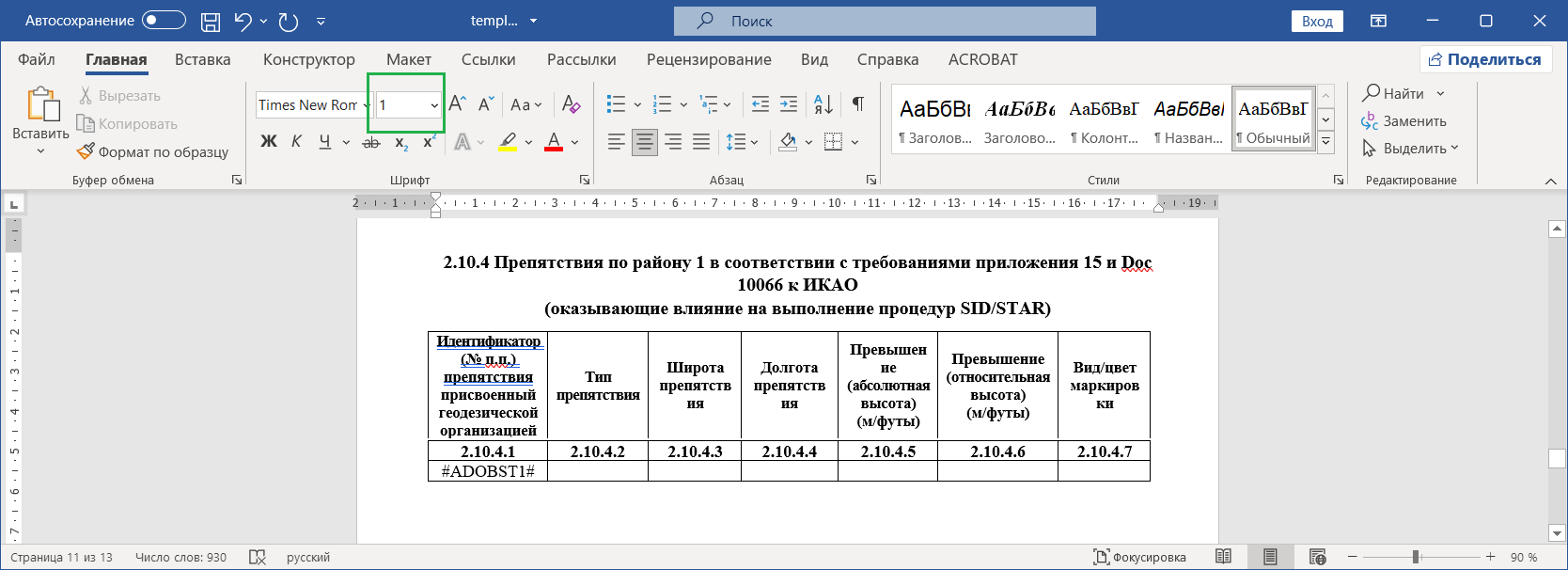Image resolution: width=1568 pixels, height=570 pixels.
Task: Toggle Bold formatting button Ж
Action: (x=269, y=142)
